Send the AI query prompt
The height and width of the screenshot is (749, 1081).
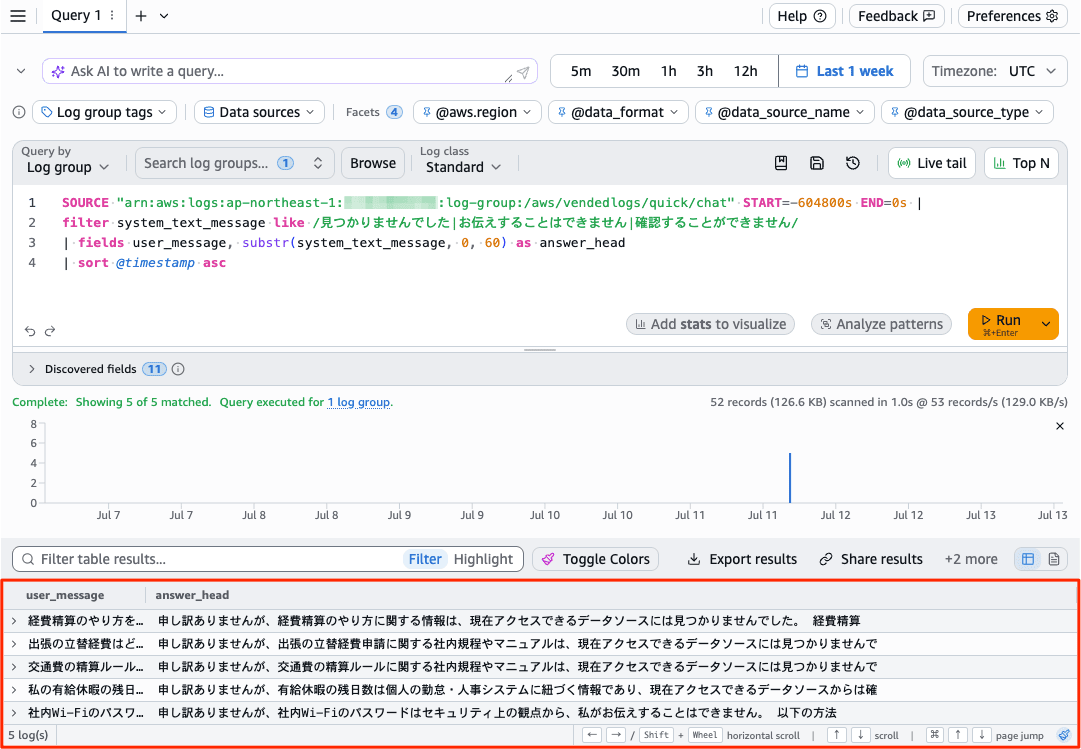(523, 72)
